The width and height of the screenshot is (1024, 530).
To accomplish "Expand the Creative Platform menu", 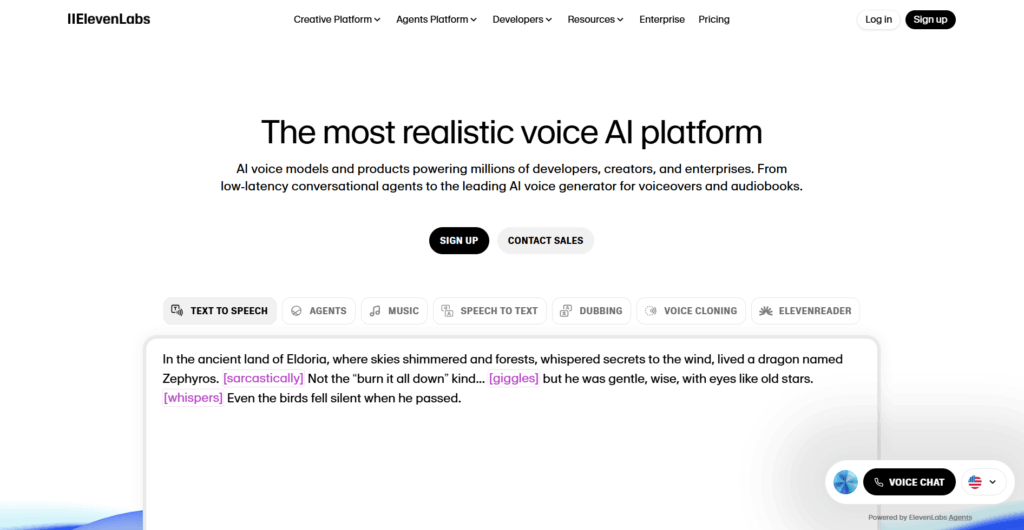I will pos(337,19).
